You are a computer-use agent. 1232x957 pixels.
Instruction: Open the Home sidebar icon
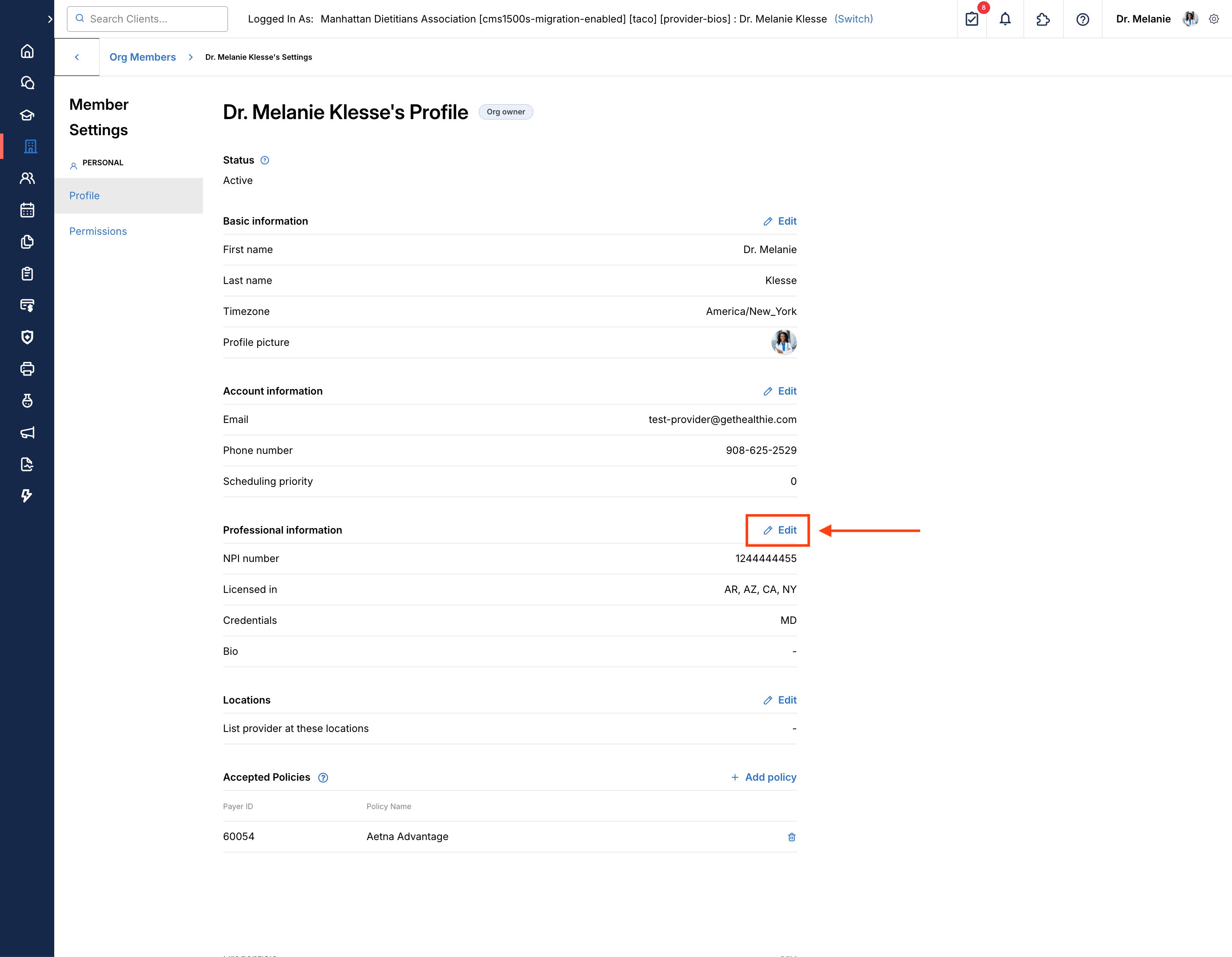tap(27, 51)
